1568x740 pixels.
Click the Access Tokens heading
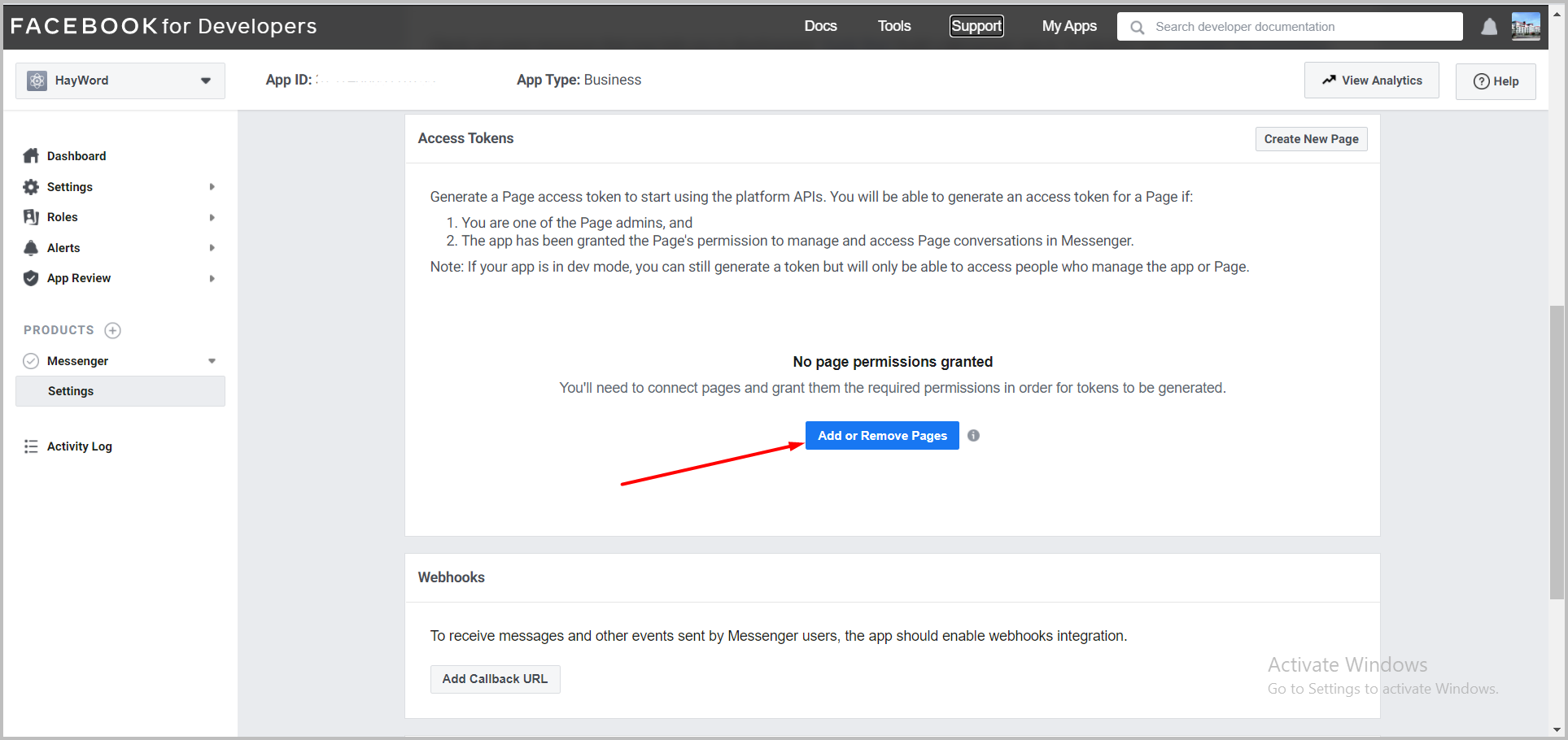(465, 138)
